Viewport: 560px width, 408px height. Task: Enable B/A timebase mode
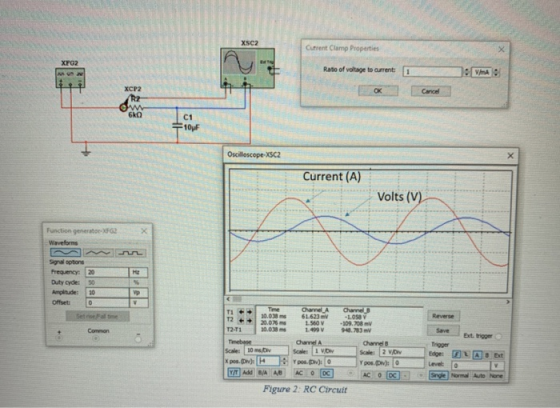pos(263,373)
